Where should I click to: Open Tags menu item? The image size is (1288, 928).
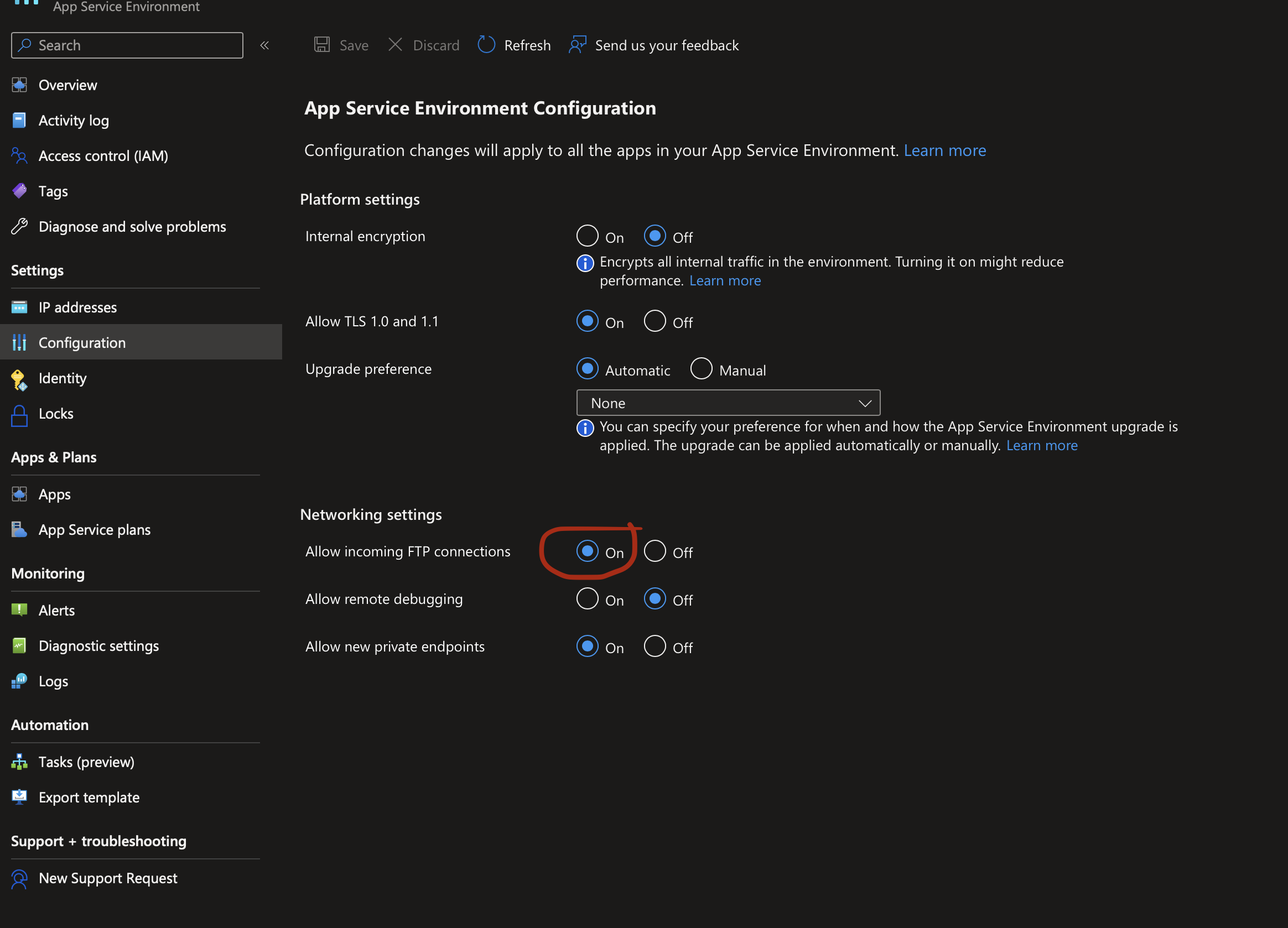(53, 191)
